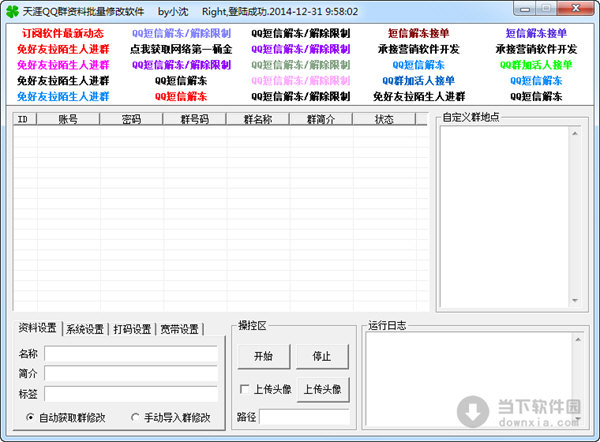
Task: Click the 上传头像 button
Action: pyautogui.click(x=323, y=390)
